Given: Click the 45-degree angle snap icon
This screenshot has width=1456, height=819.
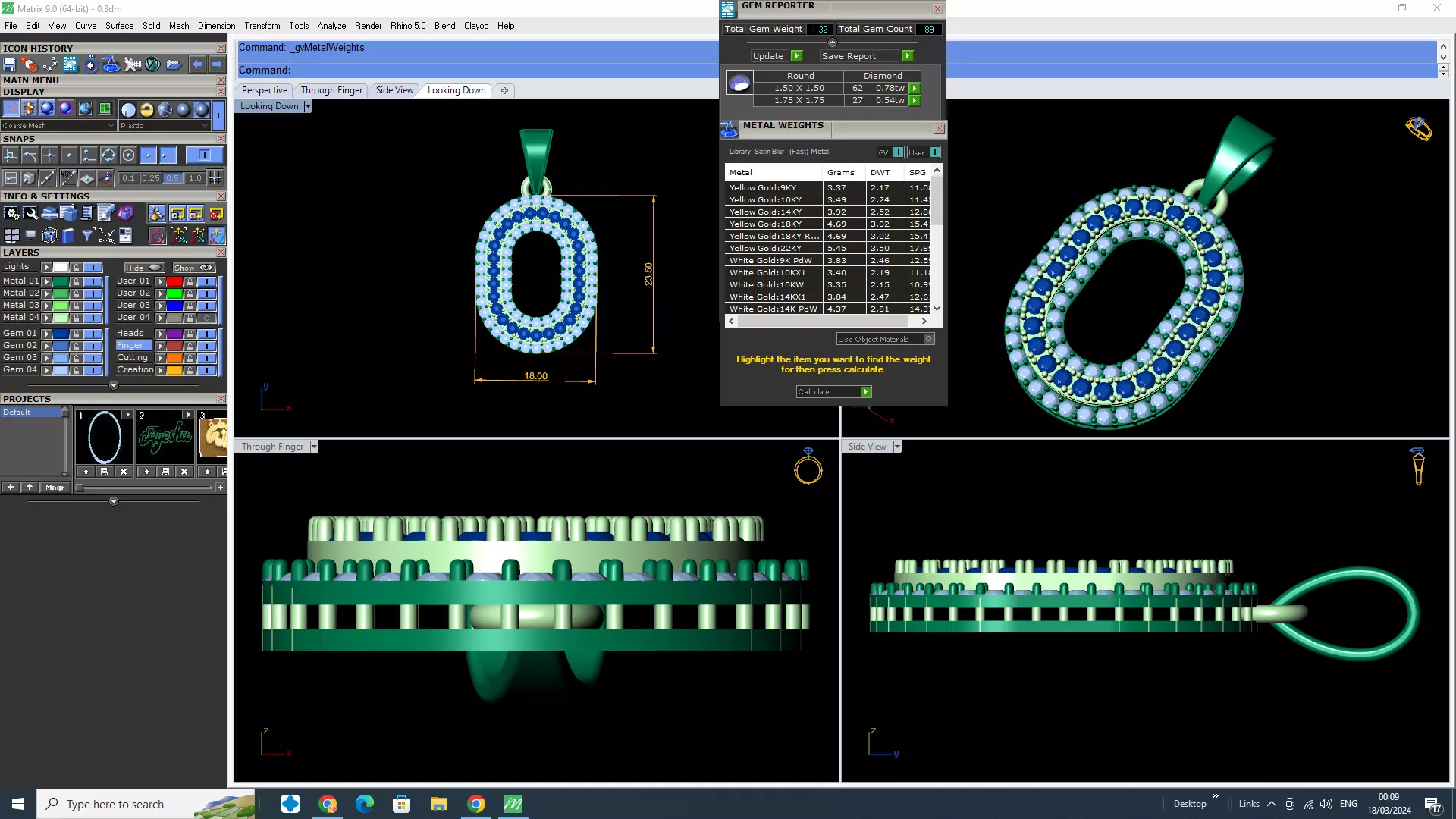Looking at the screenshot, I should click(69, 178).
